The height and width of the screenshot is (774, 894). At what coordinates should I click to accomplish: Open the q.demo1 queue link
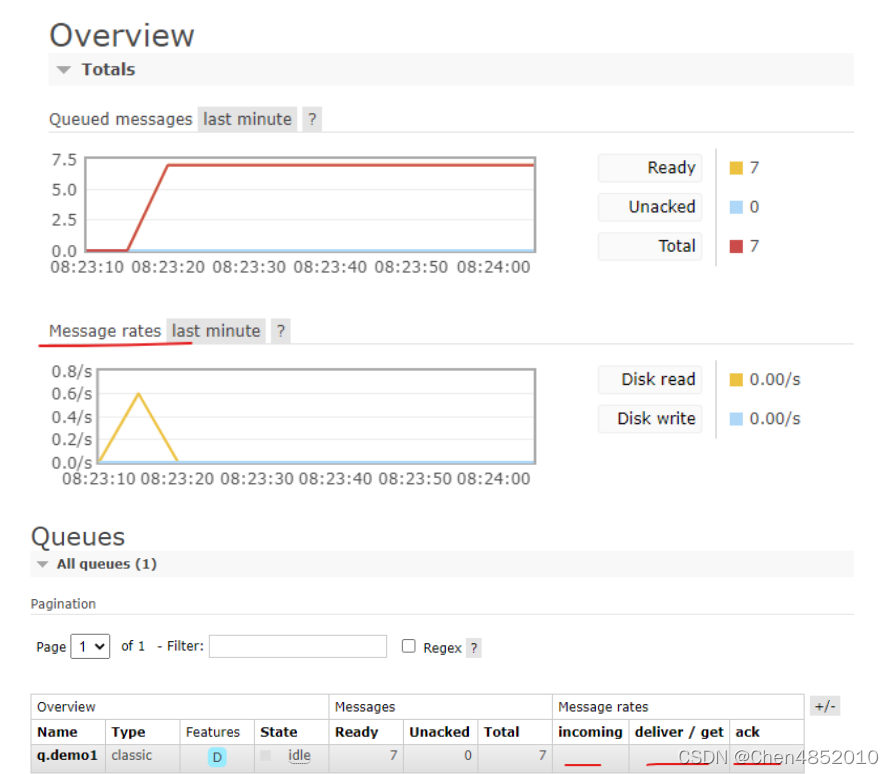67,755
